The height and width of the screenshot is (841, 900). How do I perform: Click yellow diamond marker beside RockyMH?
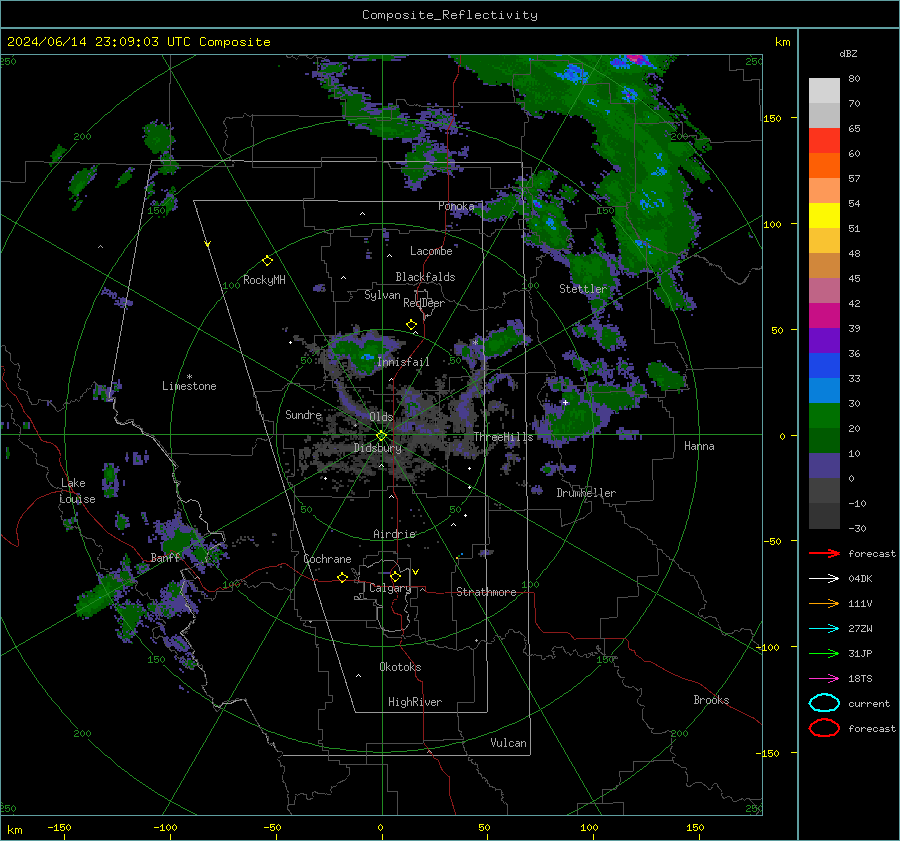267,261
